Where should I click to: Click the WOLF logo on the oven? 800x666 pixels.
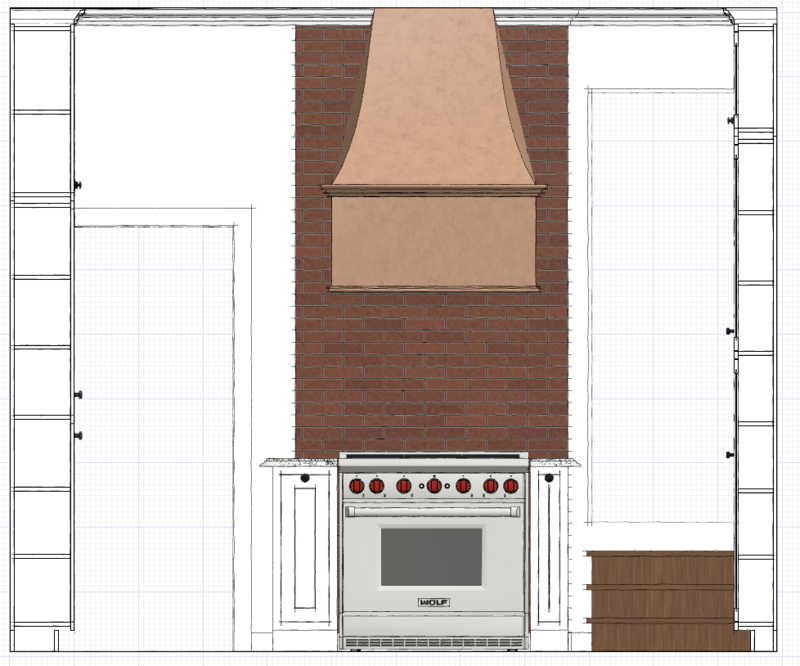pos(434,602)
